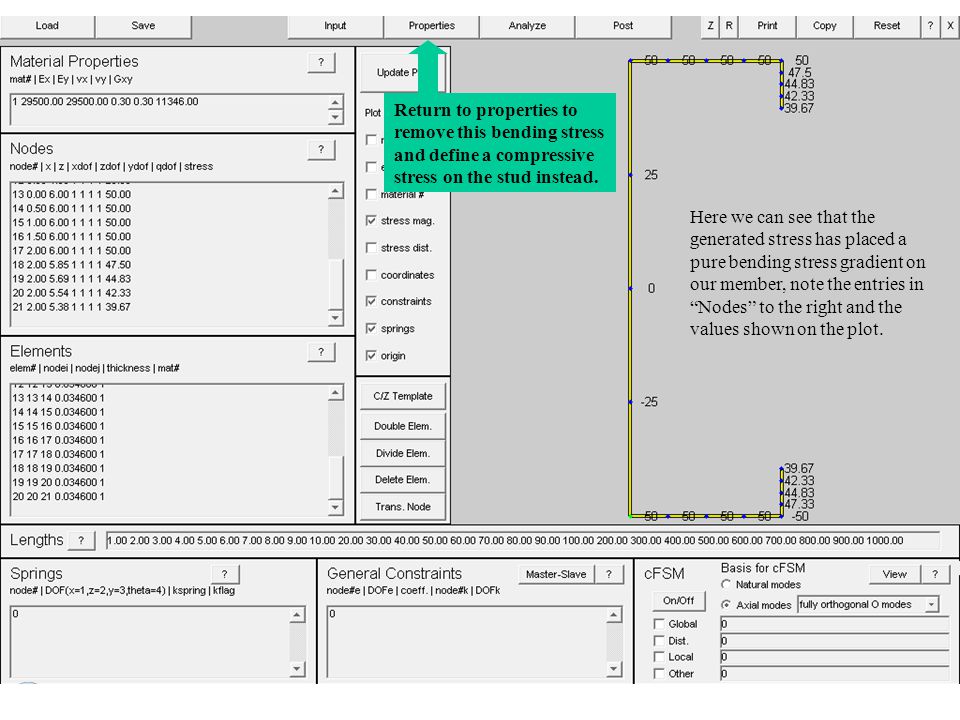Click the Delete Elem. button

(403, 479)
